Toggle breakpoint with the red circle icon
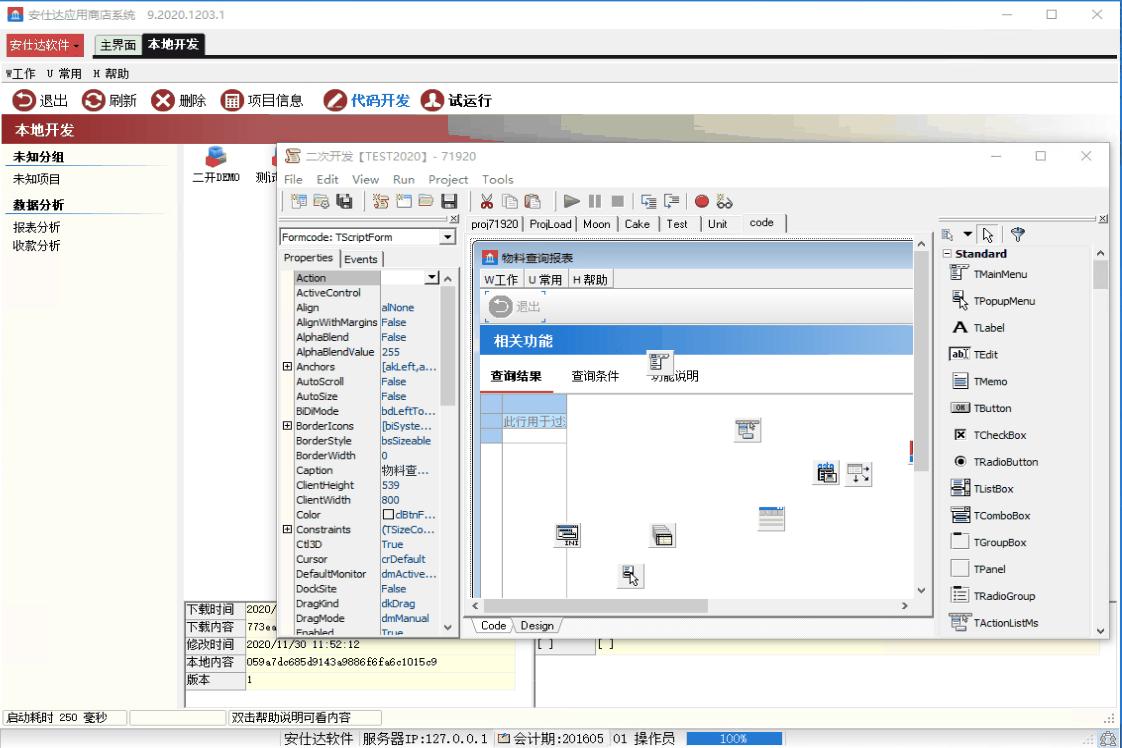Image resolution: width=1122 pixels, height=748 pixels. tap(702, 201)
